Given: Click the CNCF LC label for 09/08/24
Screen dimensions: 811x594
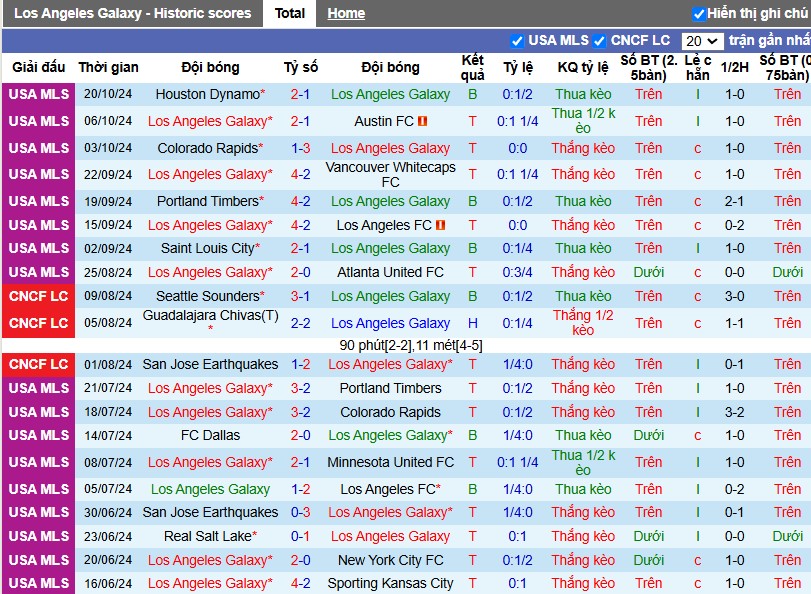Looking at the screenshot, I should [39, 296].
